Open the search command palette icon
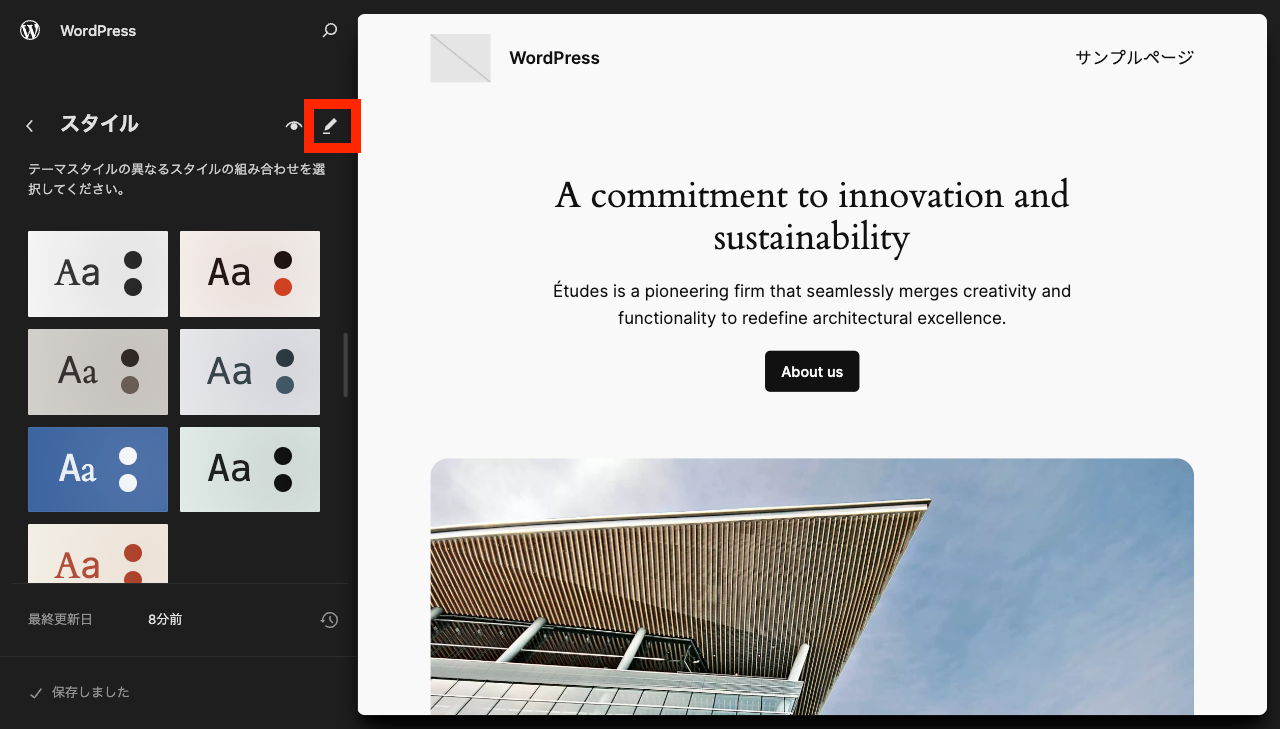 coord(330,31)
